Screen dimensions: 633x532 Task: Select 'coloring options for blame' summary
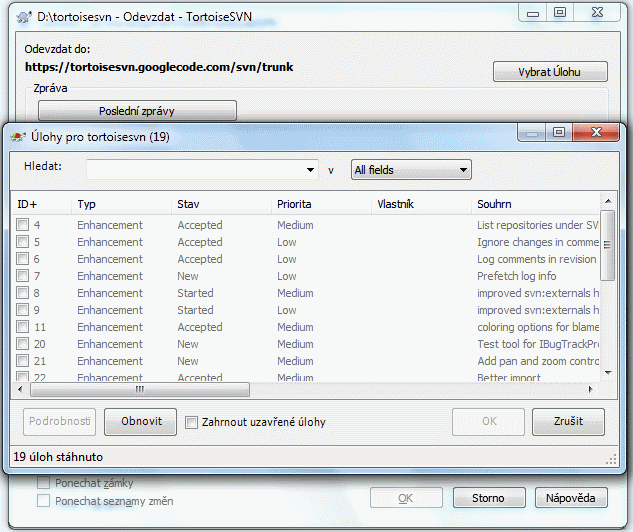538,327
